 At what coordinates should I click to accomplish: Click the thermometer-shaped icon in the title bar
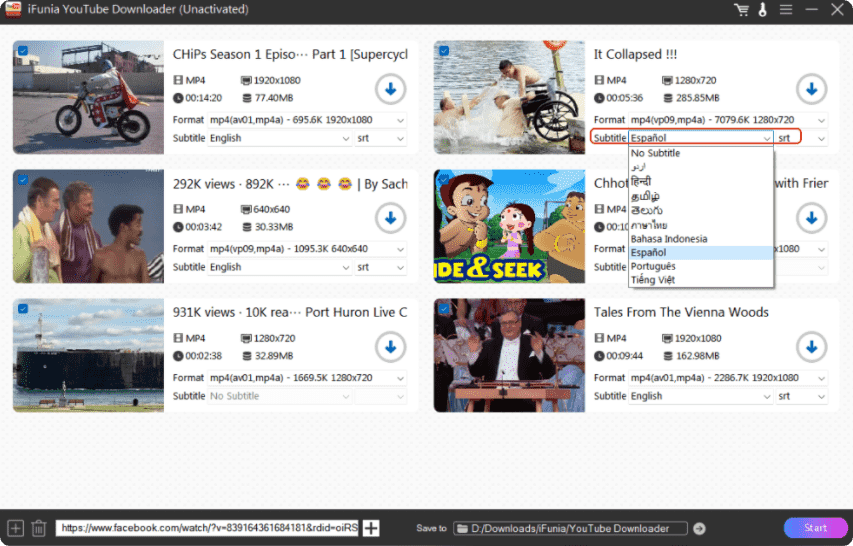[762, 10]
